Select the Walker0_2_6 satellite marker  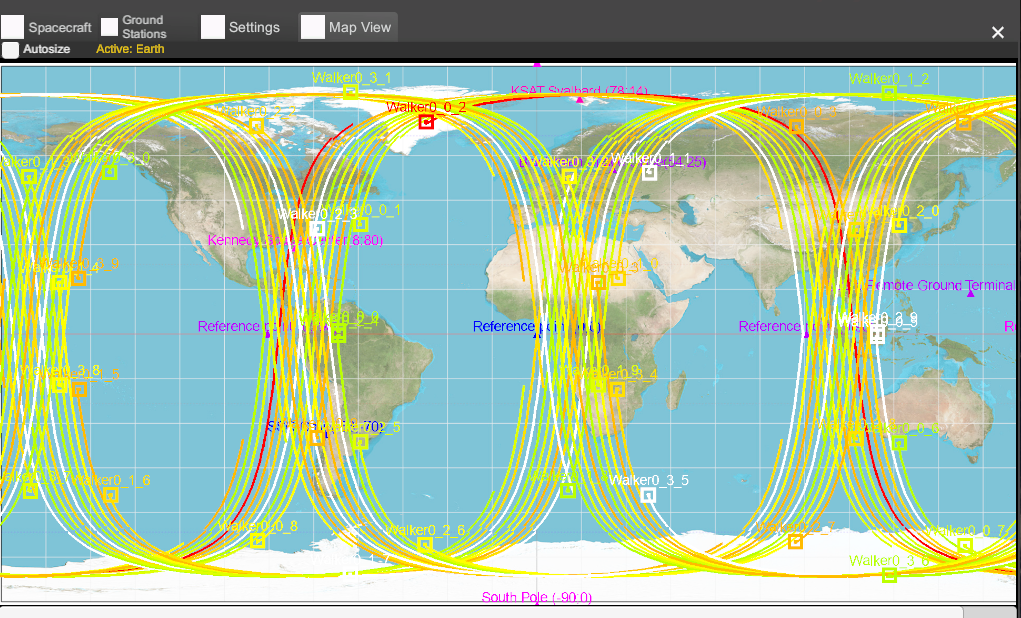425,545
